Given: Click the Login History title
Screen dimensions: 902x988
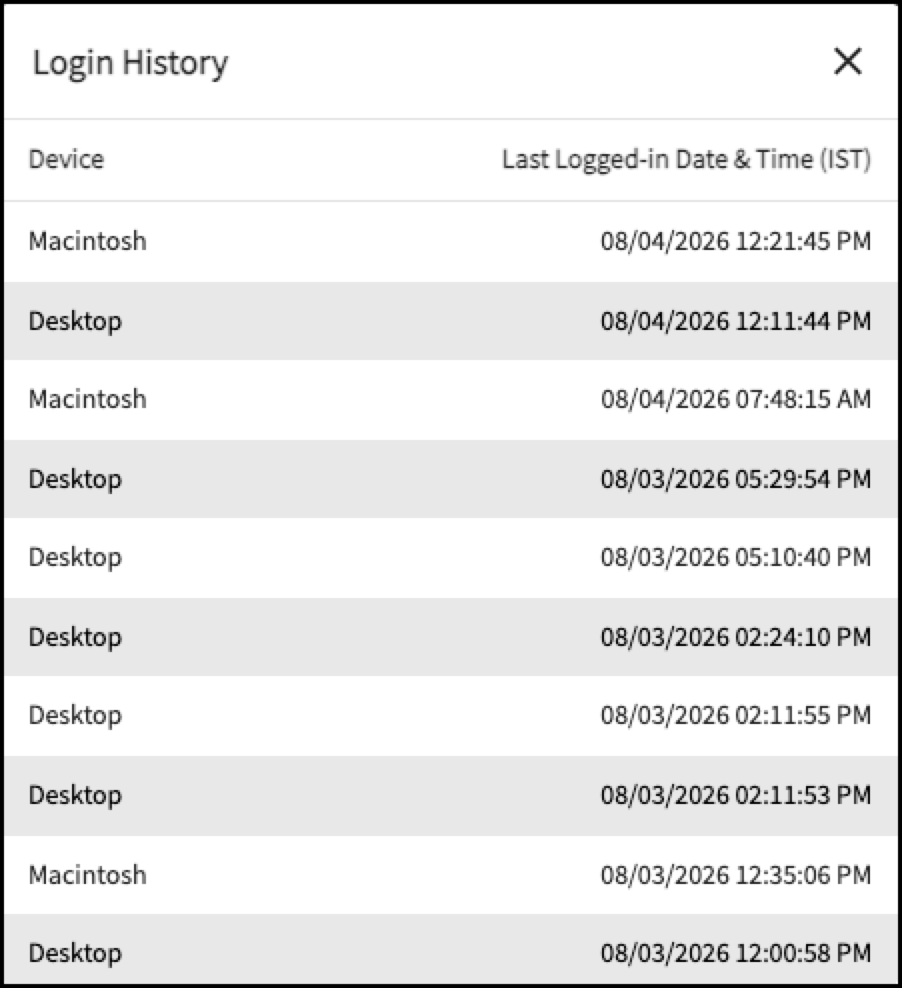Looking at the screenshot, I should click(x=130, y=64).
